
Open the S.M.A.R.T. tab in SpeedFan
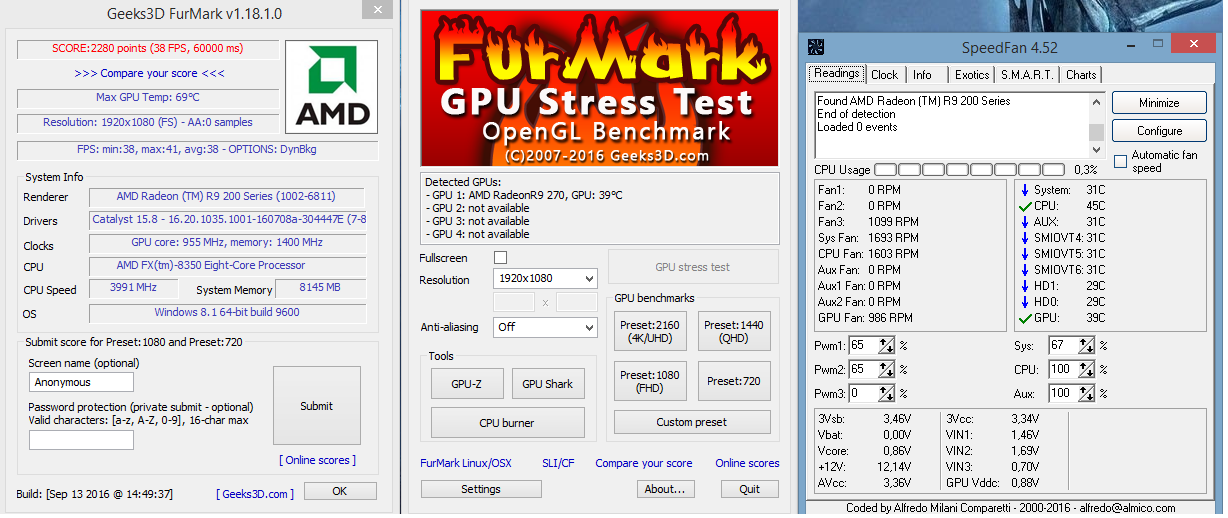[x=1027, y=75]
